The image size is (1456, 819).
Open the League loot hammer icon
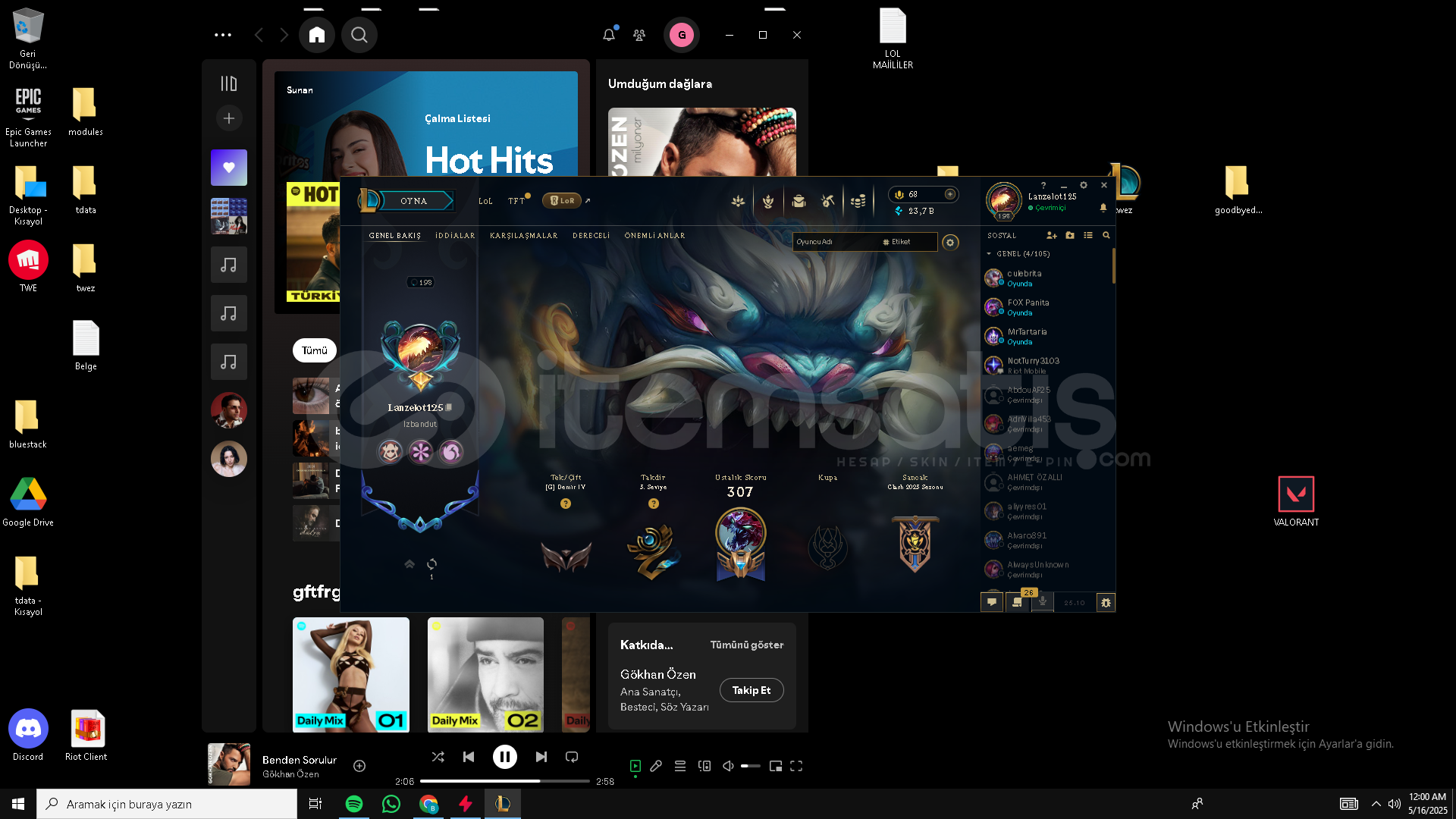828,201
